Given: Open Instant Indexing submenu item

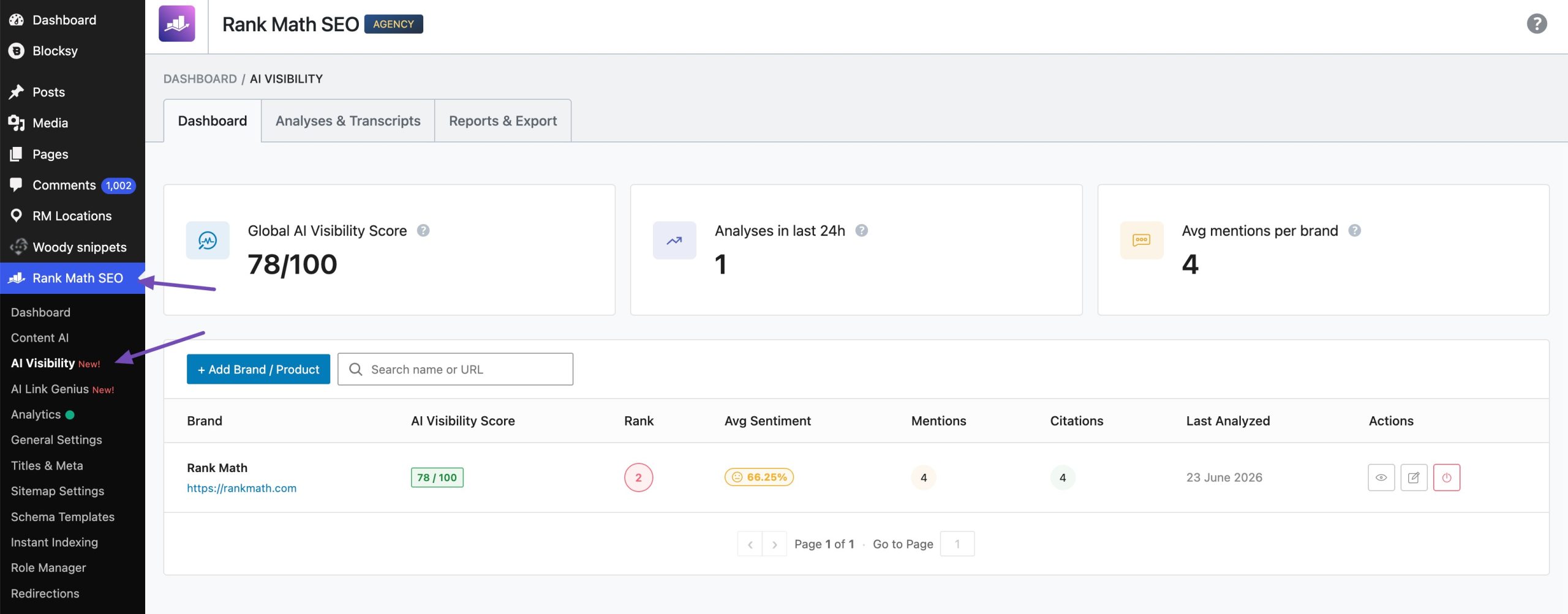Looking at the screenshot, I should coord(54,542).
